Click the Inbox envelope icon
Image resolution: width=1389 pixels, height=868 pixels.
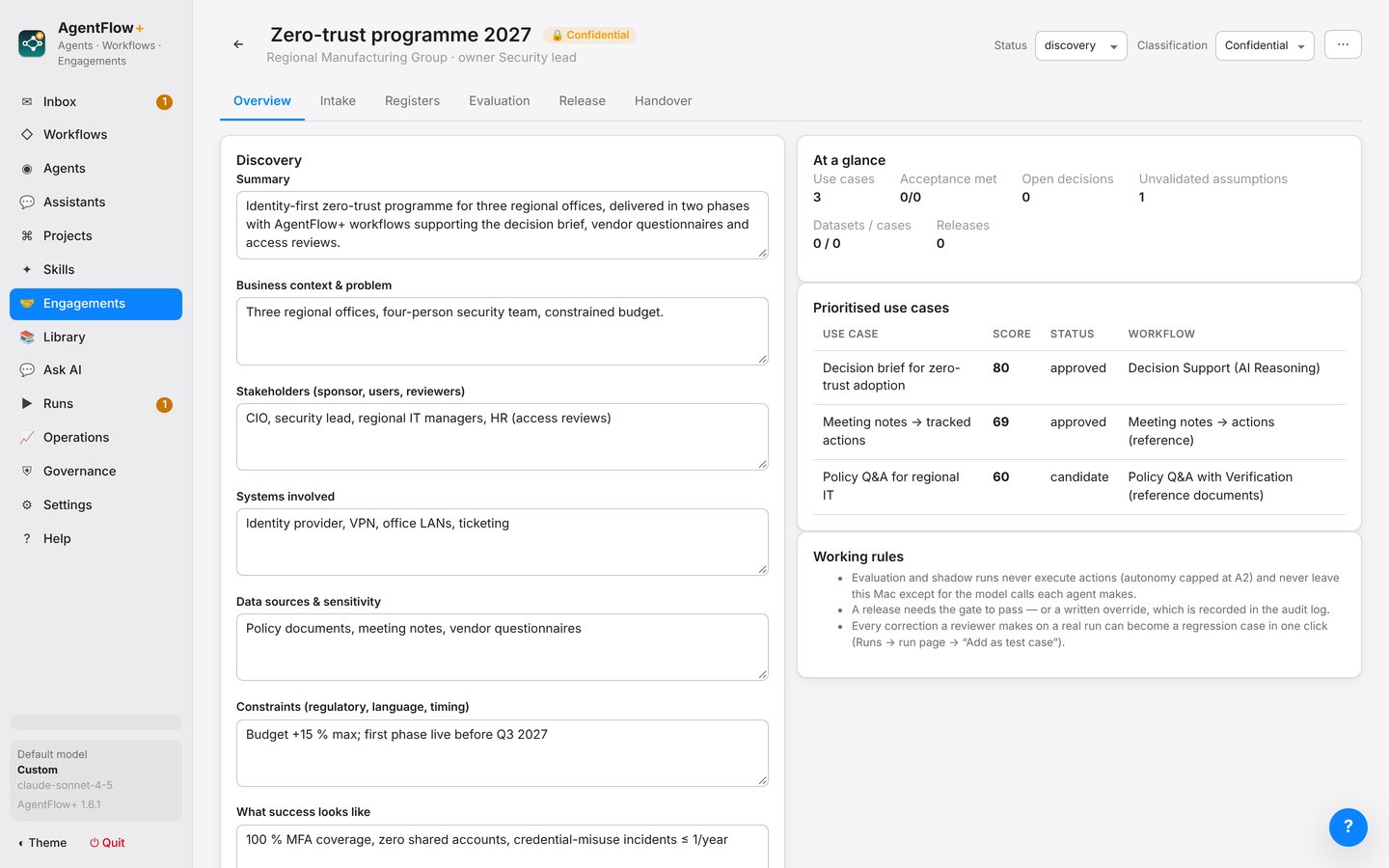(27, 101)
